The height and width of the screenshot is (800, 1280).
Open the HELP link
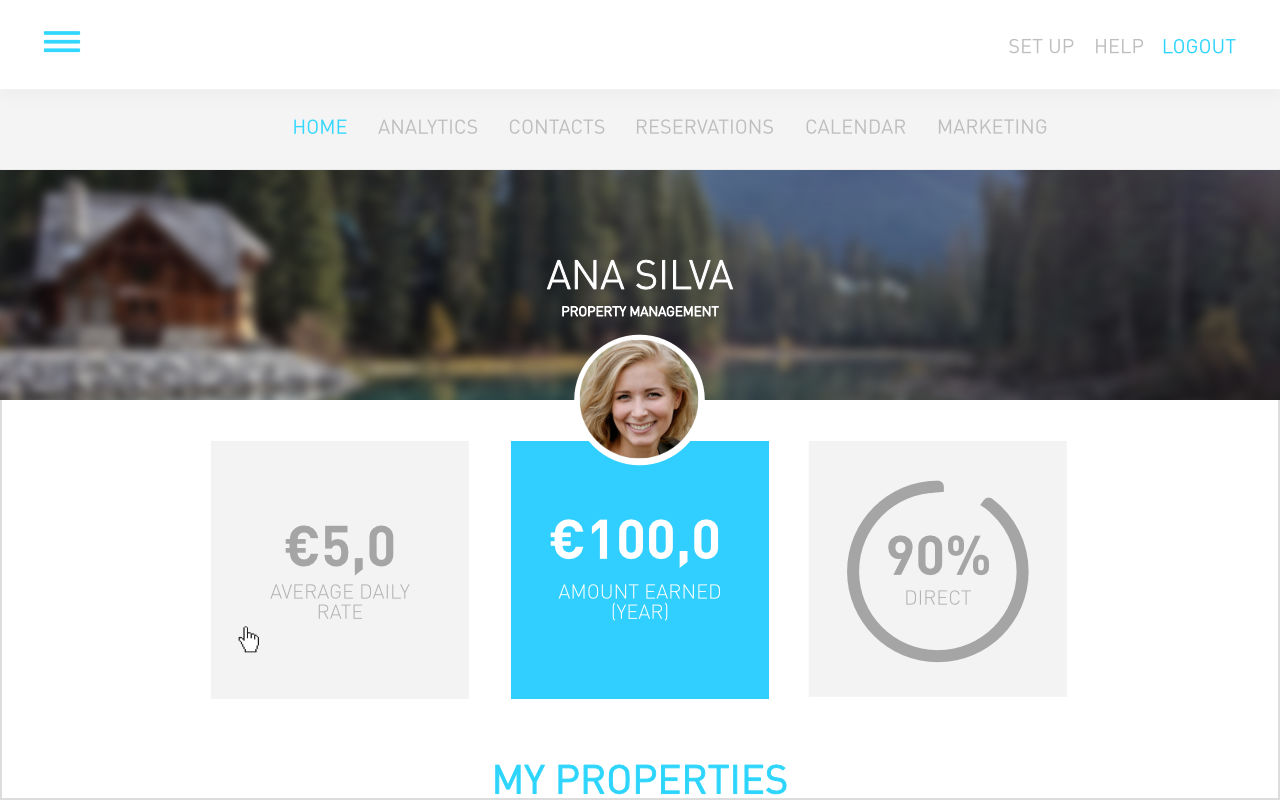pyautogui.click(x=1119, y=47)
